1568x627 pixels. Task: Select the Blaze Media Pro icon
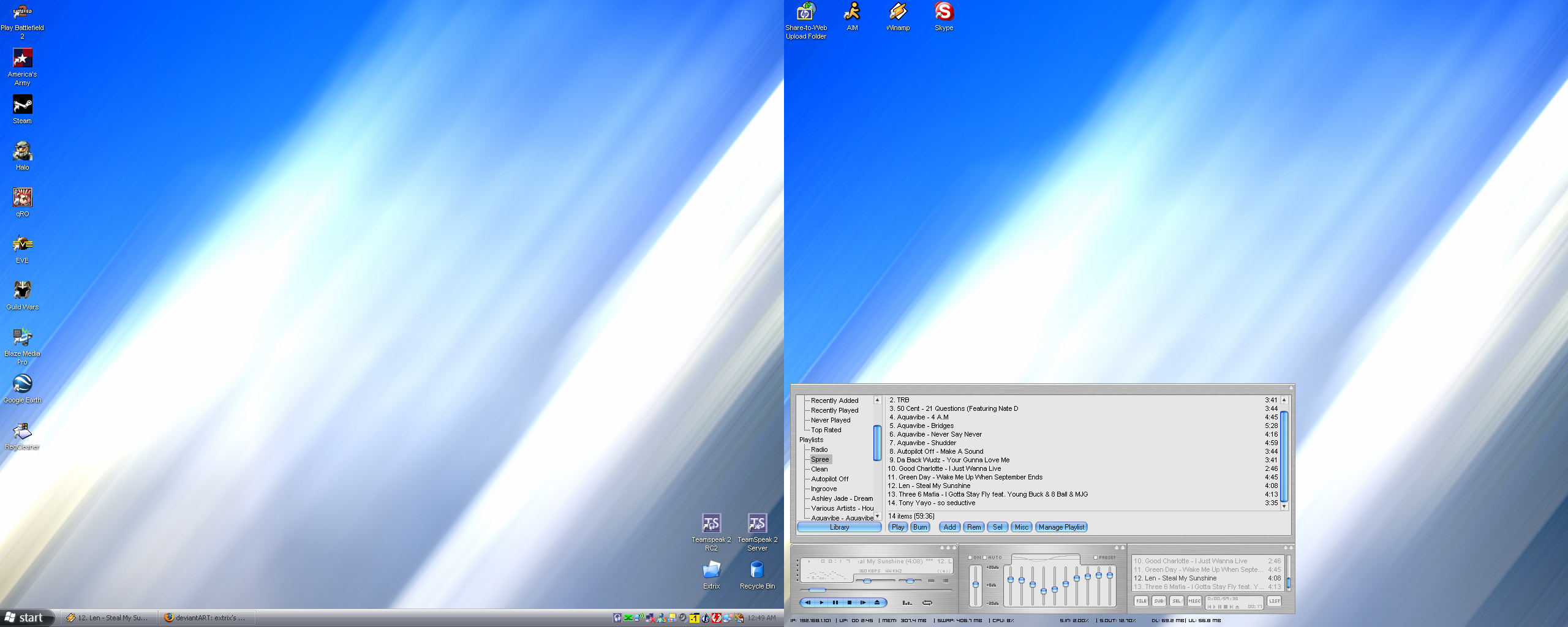point(22,347)
